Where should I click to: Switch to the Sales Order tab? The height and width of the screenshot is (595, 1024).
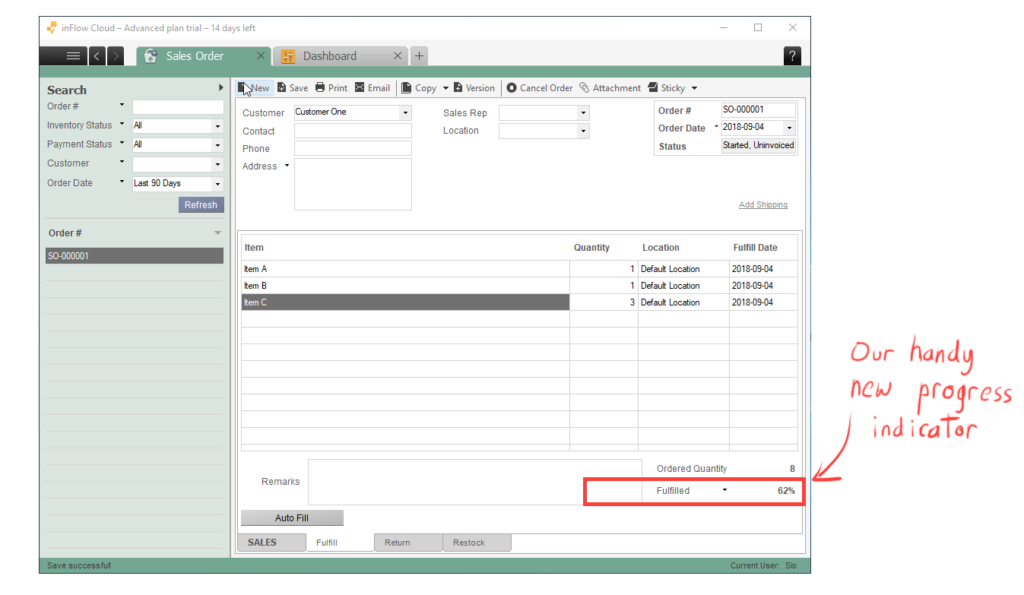pyautogui.click(x=195, y=56)
